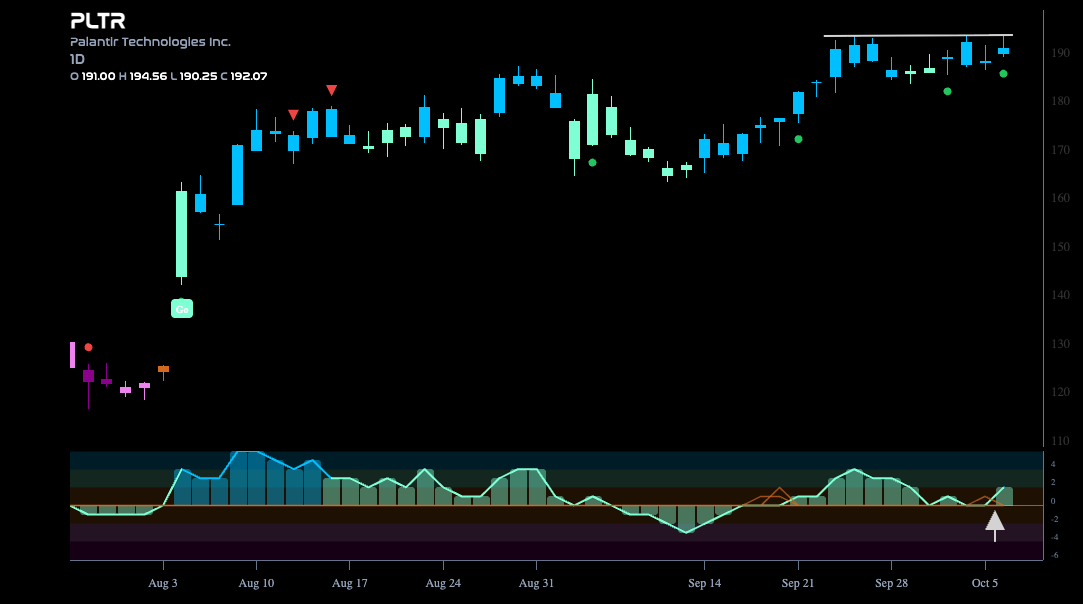Click the Aug 10 date label
The height and width of the screenshot is (604, 1083).
pos(256,583)
